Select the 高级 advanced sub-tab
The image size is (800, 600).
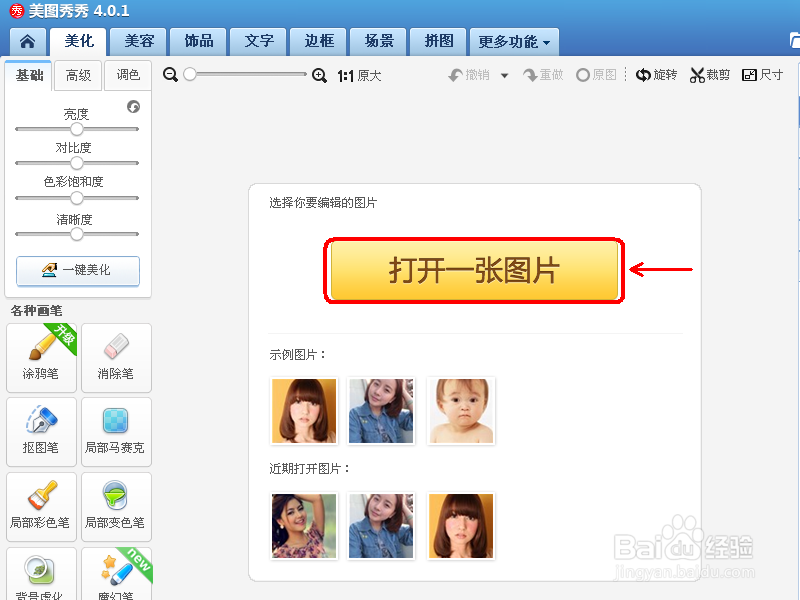[x=78, y=76]
